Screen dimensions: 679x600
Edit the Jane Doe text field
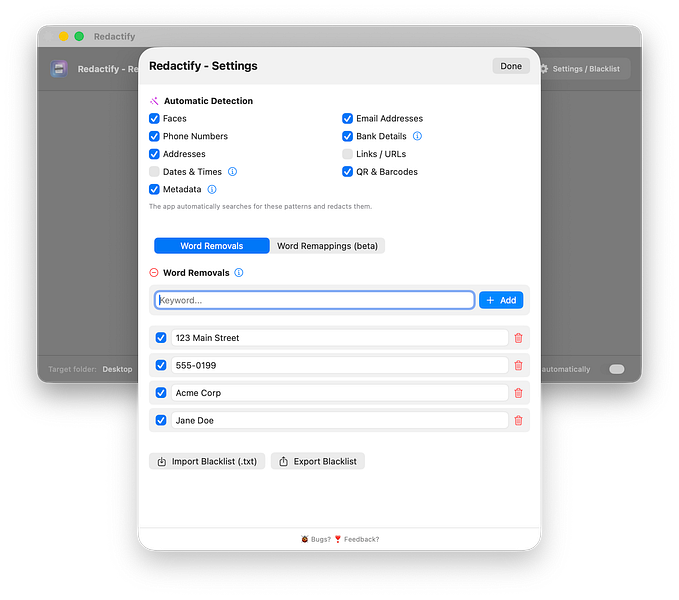(x=340, y=421)
